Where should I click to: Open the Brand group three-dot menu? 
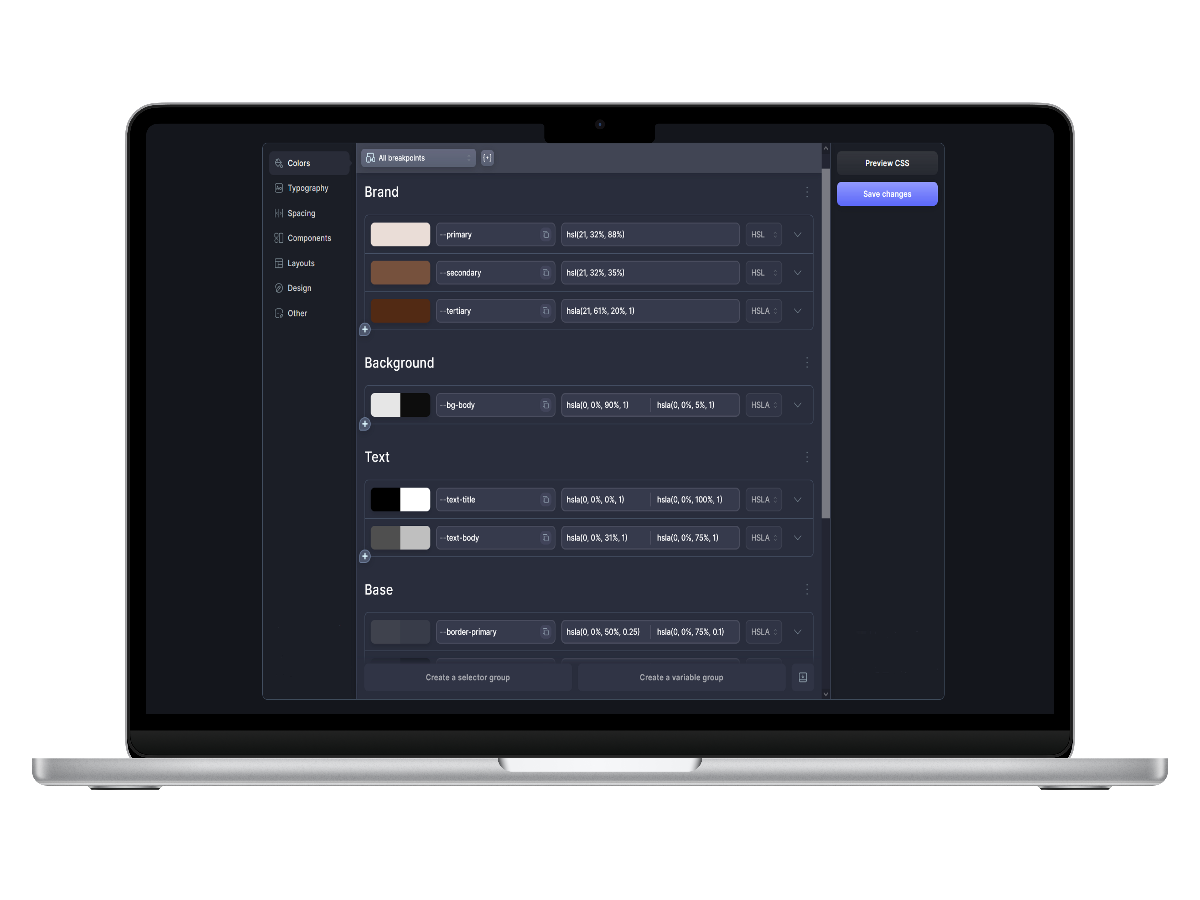click(x=807, y=192)
